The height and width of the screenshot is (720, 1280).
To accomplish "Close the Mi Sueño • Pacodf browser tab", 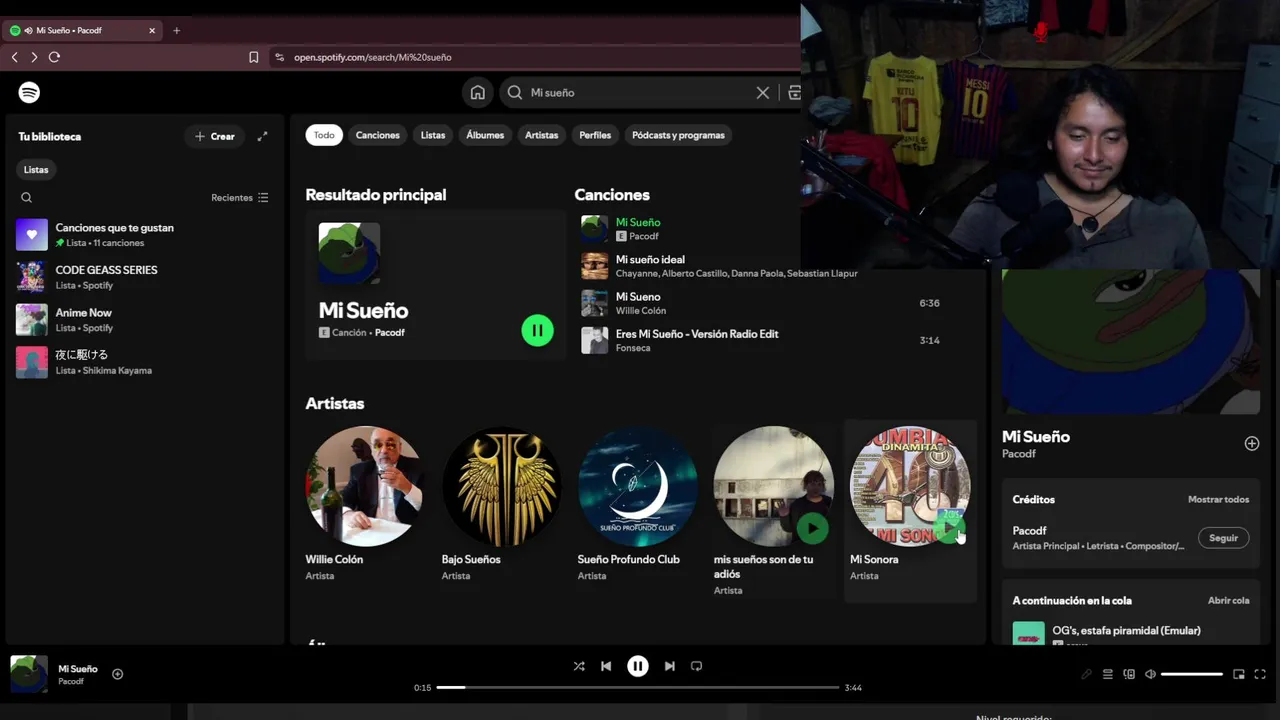I will pos(152,30).
